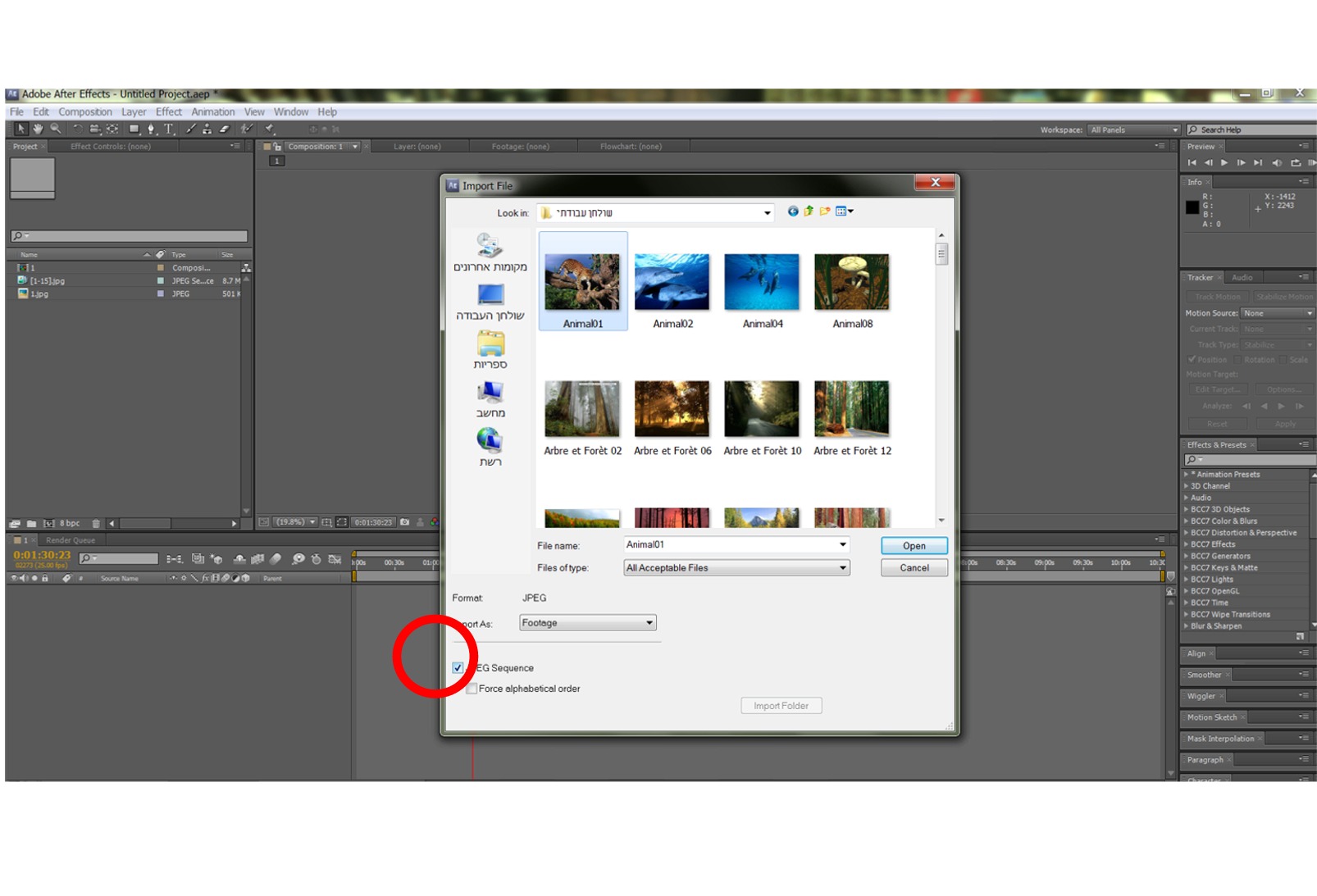Select the Selection arrow tool
1317x896 pixels.
21,129
